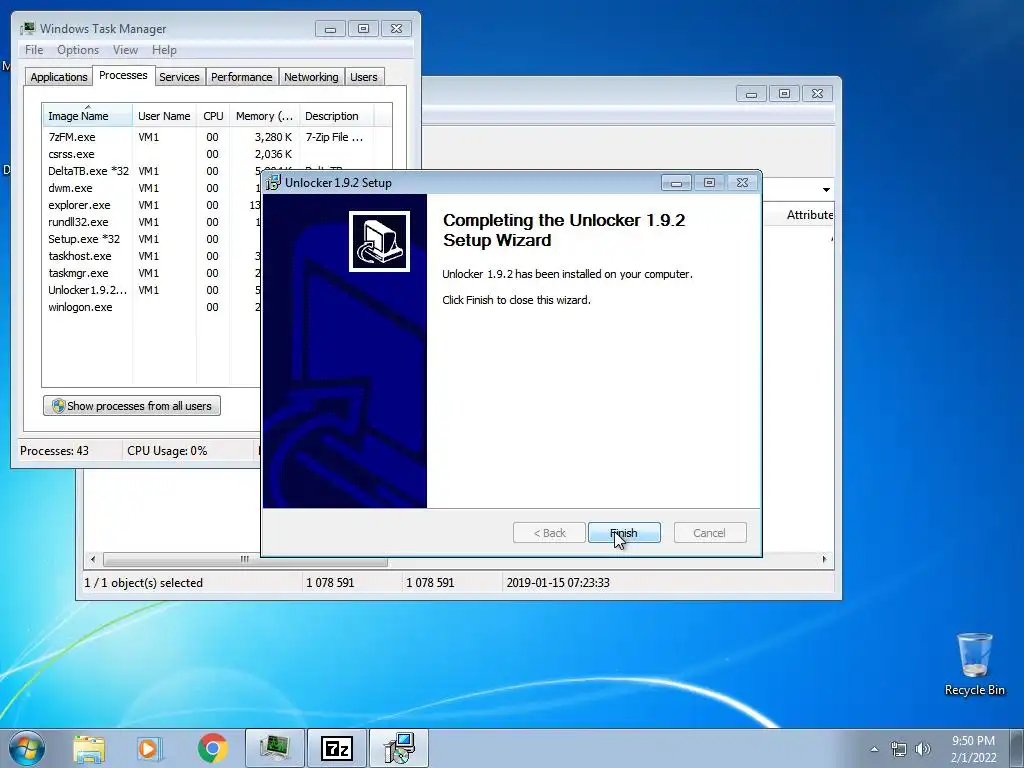Click right arrow of 7-Zip horizontal scrollbar
1024x768 pixels.
[x=824, y=559]
